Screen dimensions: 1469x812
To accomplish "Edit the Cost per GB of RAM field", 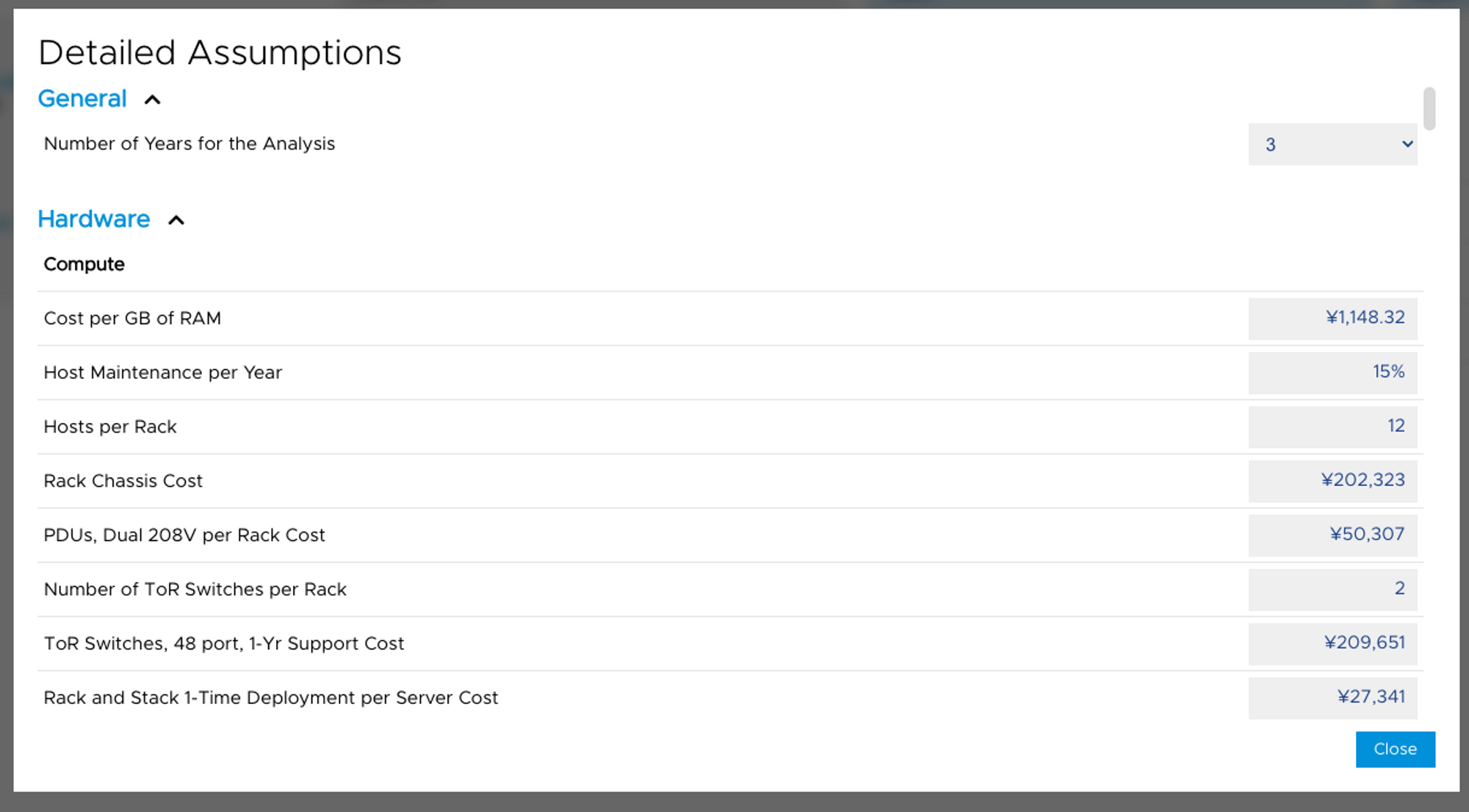I will (x=1332, y=318).
